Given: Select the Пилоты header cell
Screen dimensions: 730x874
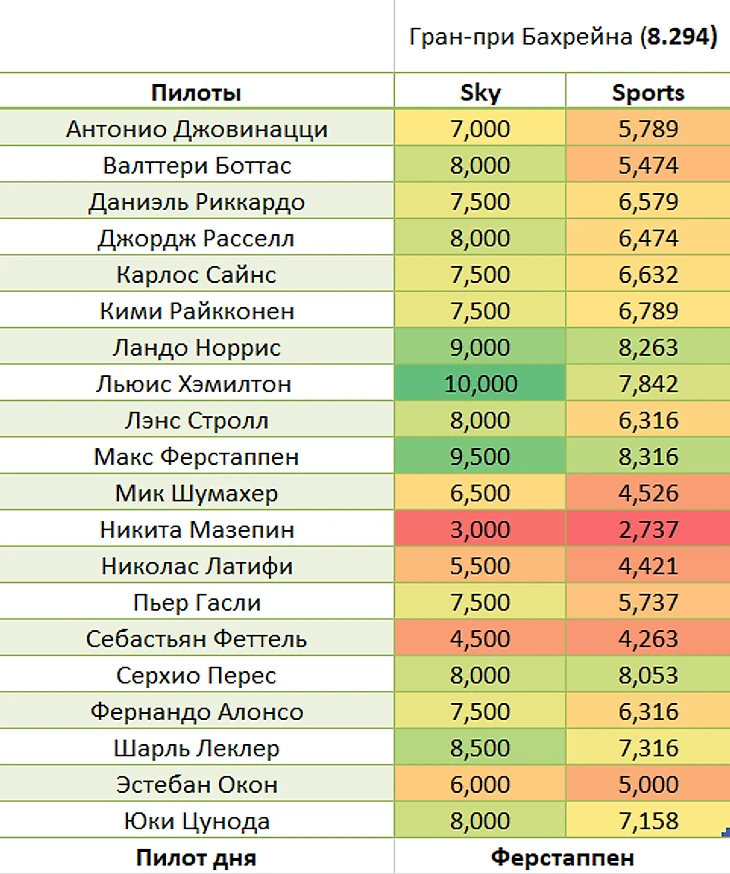Looking at the screenshot, I should (197, 91).
